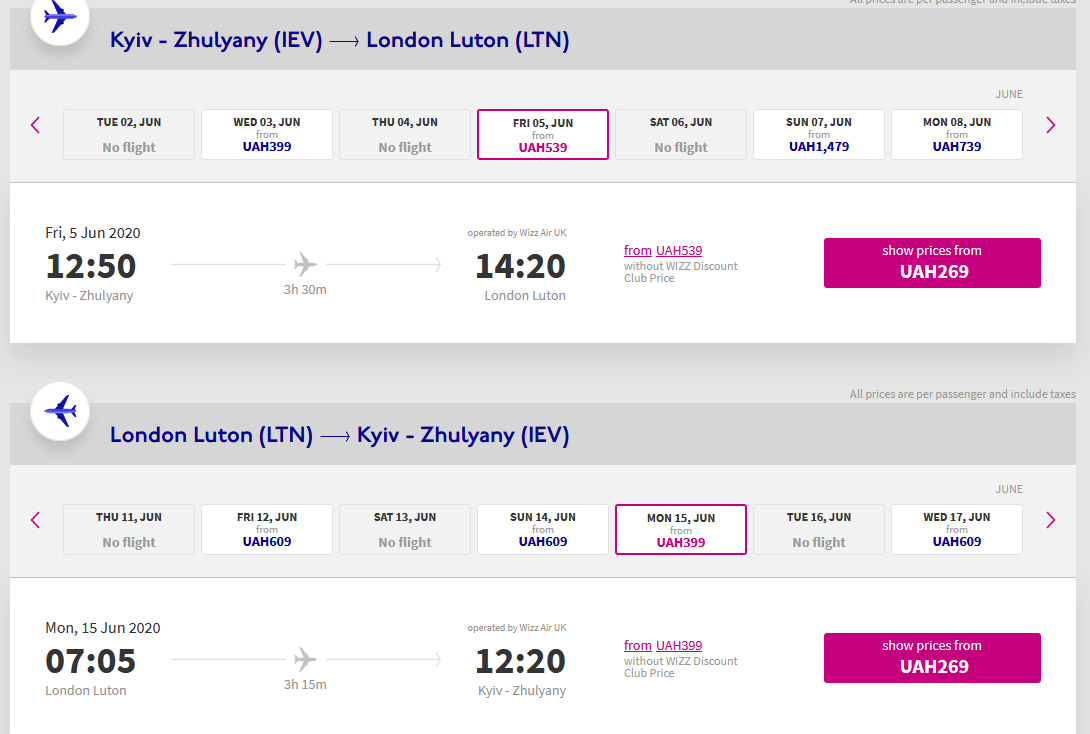Click the return flight airplane logo icon

coord(60,410)
